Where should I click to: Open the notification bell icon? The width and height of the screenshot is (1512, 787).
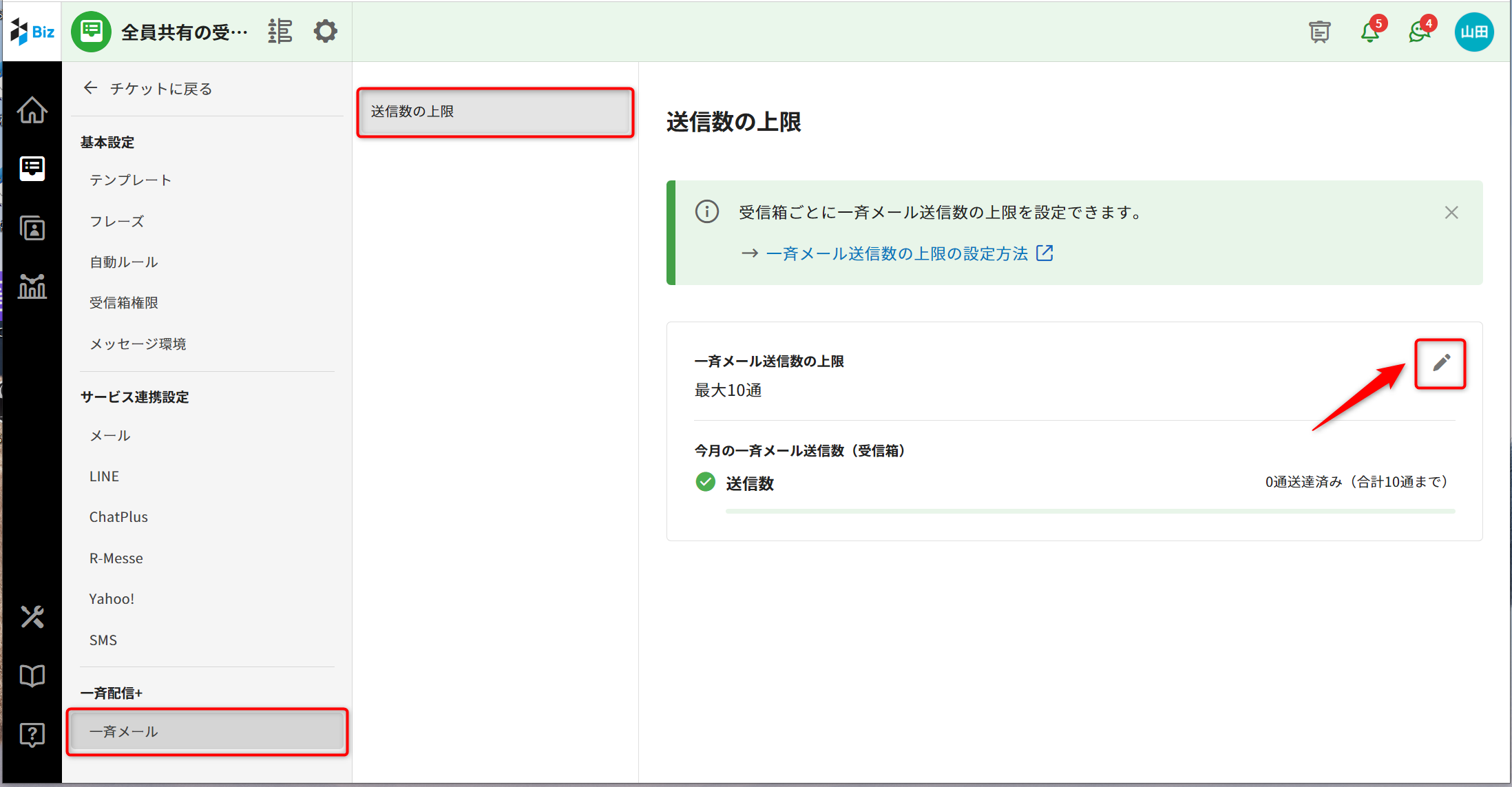1369,32
